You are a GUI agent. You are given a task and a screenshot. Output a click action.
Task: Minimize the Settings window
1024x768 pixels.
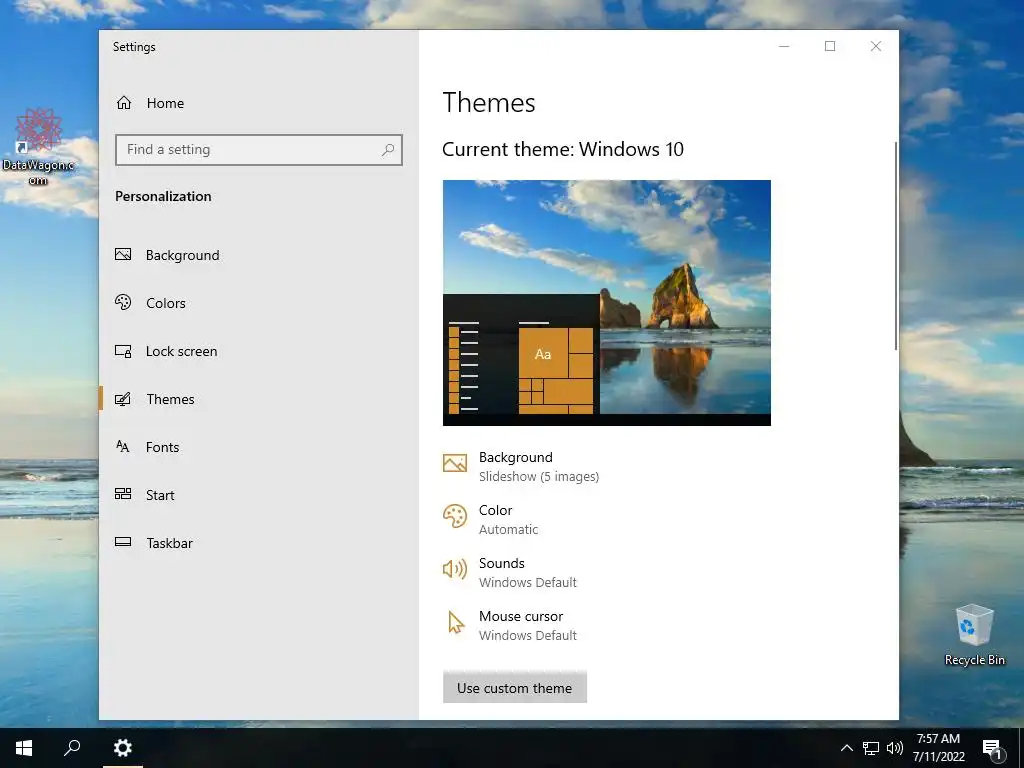784,46
